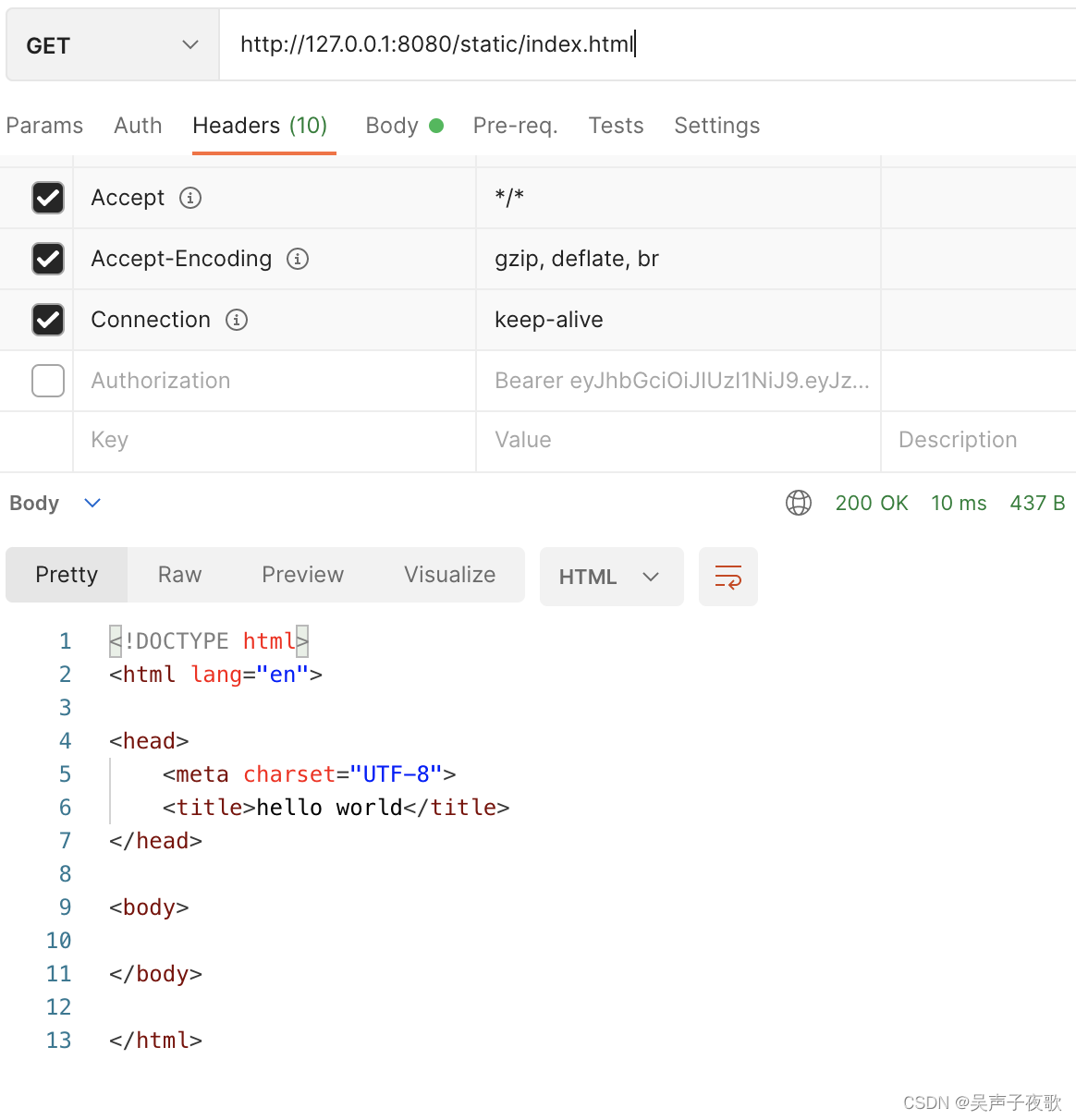Click the Connection key name
Screen dimensions: 1076x1120
click(x=151, y=320)
